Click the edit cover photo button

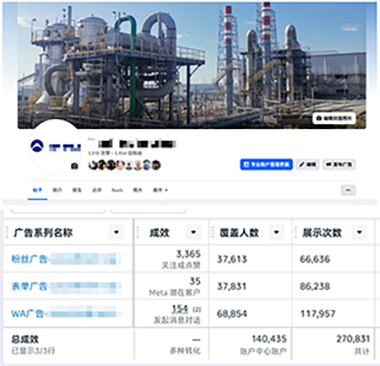(x=334, y=118)
